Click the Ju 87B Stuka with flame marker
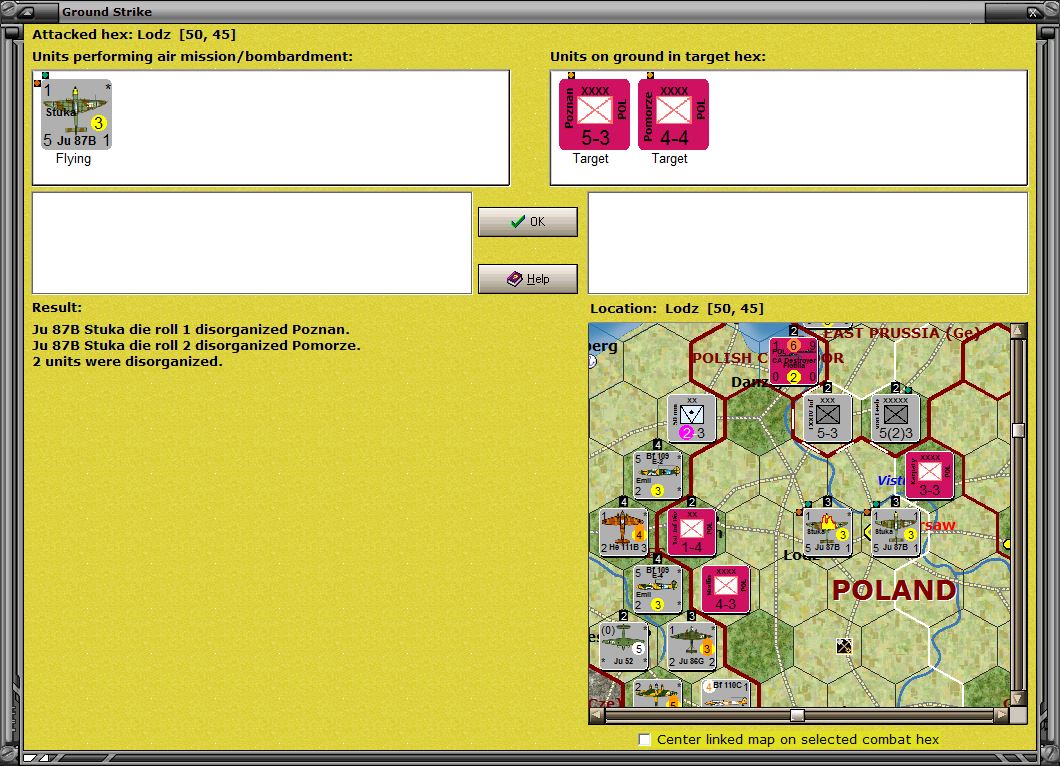 (827, 532)
